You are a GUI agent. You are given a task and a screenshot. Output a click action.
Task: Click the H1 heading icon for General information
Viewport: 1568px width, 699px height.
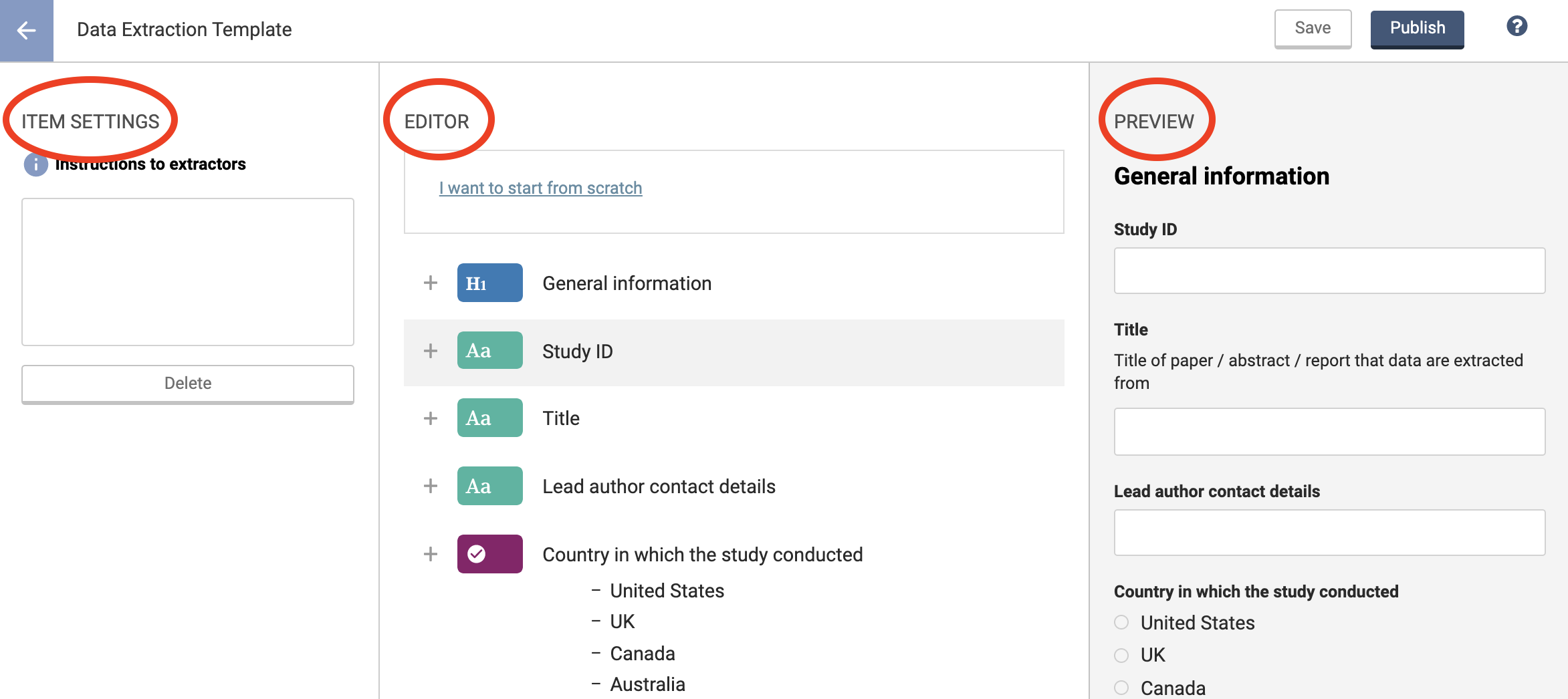point(489,283)
